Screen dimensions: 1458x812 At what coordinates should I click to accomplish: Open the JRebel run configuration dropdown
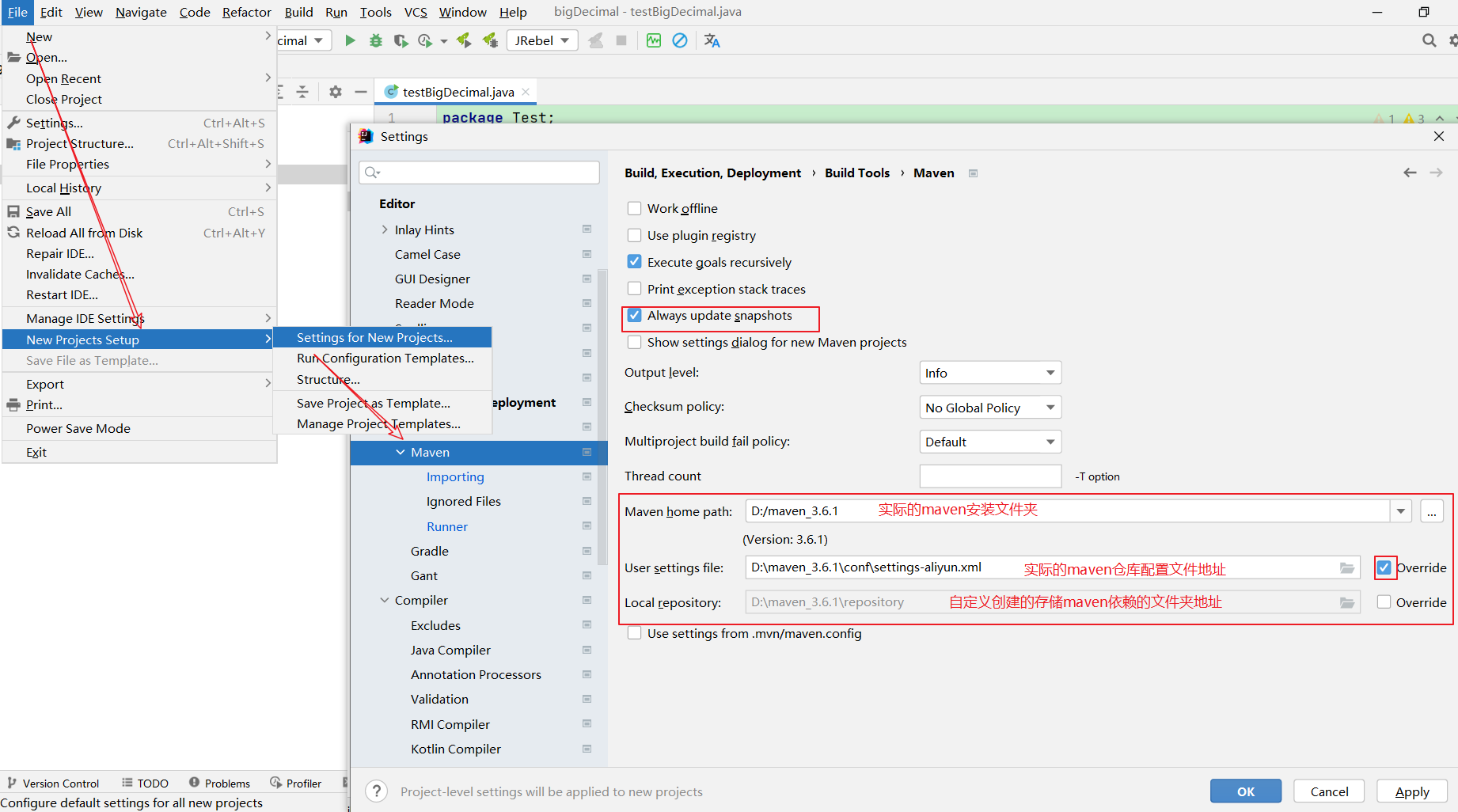542,40
